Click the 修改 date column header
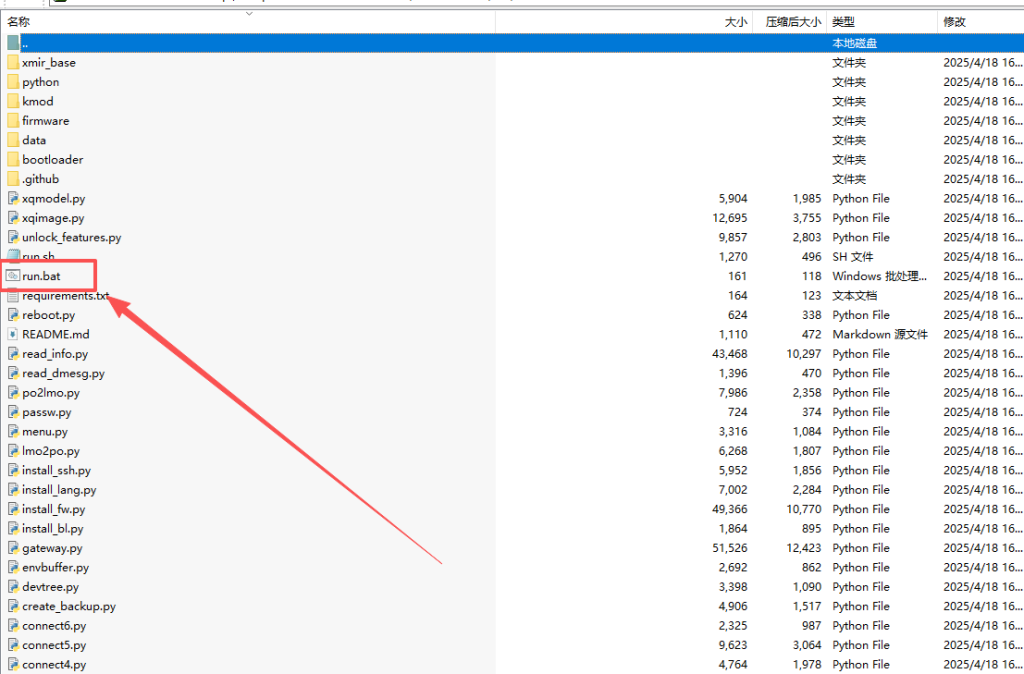Image resolution: width=1024 pixels, height=674 pixels. point(954,21)
